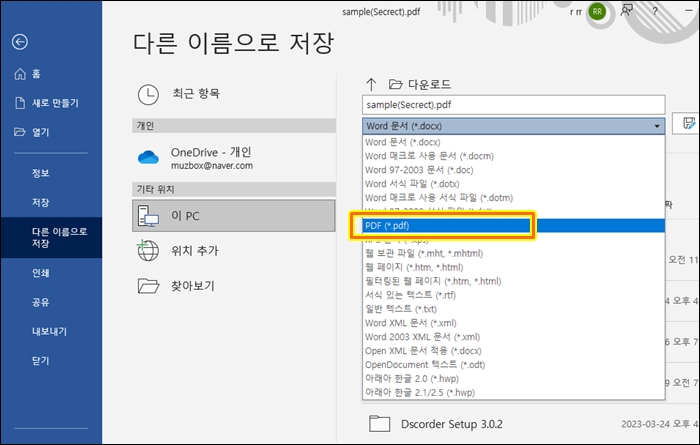700x445 pixels.
Task: Choose Word 문서 (*.docx) from the list
Action: pyautogui.click(x=513, y=142)
